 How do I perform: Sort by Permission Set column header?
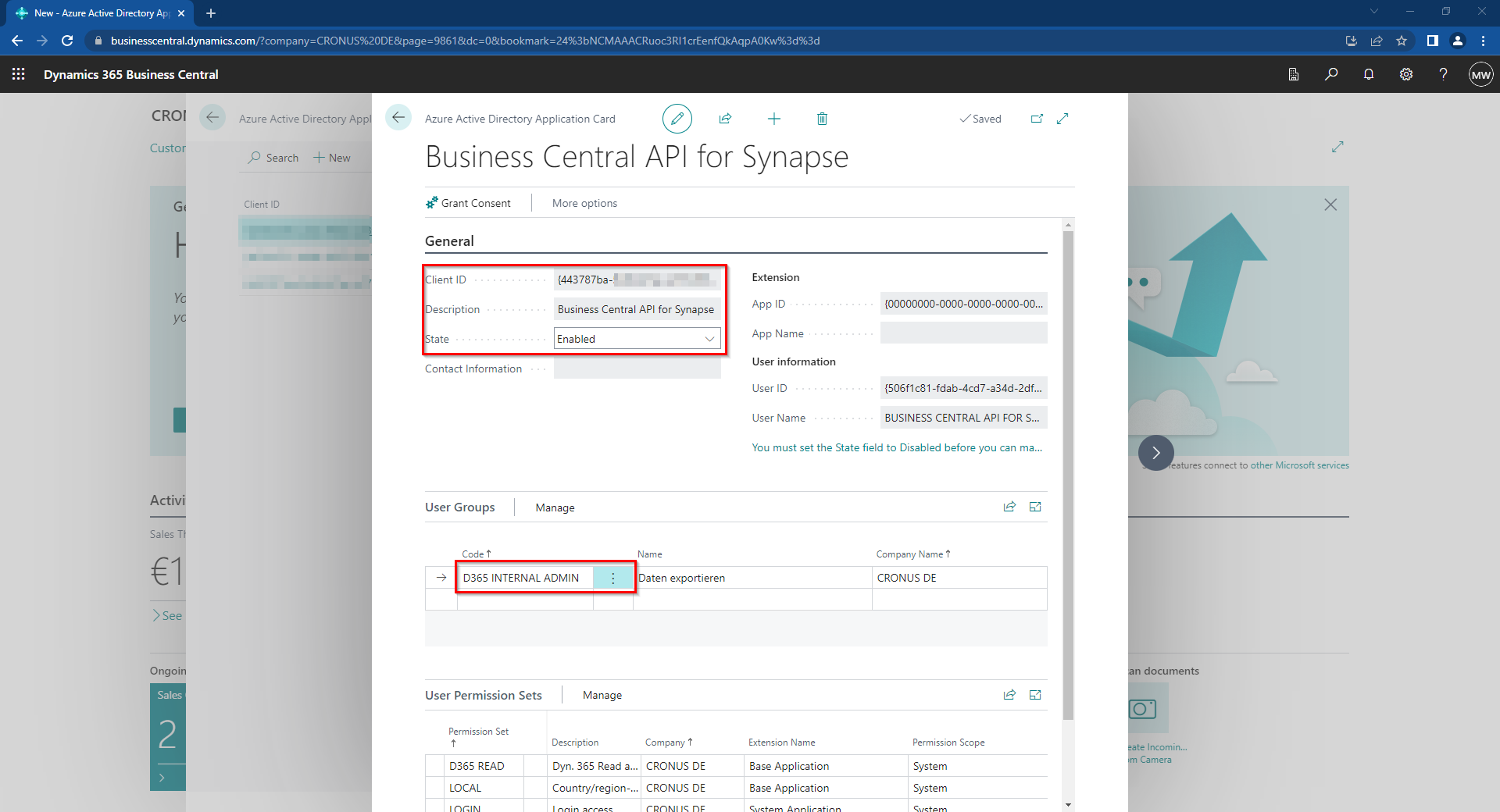pos(478,737)
